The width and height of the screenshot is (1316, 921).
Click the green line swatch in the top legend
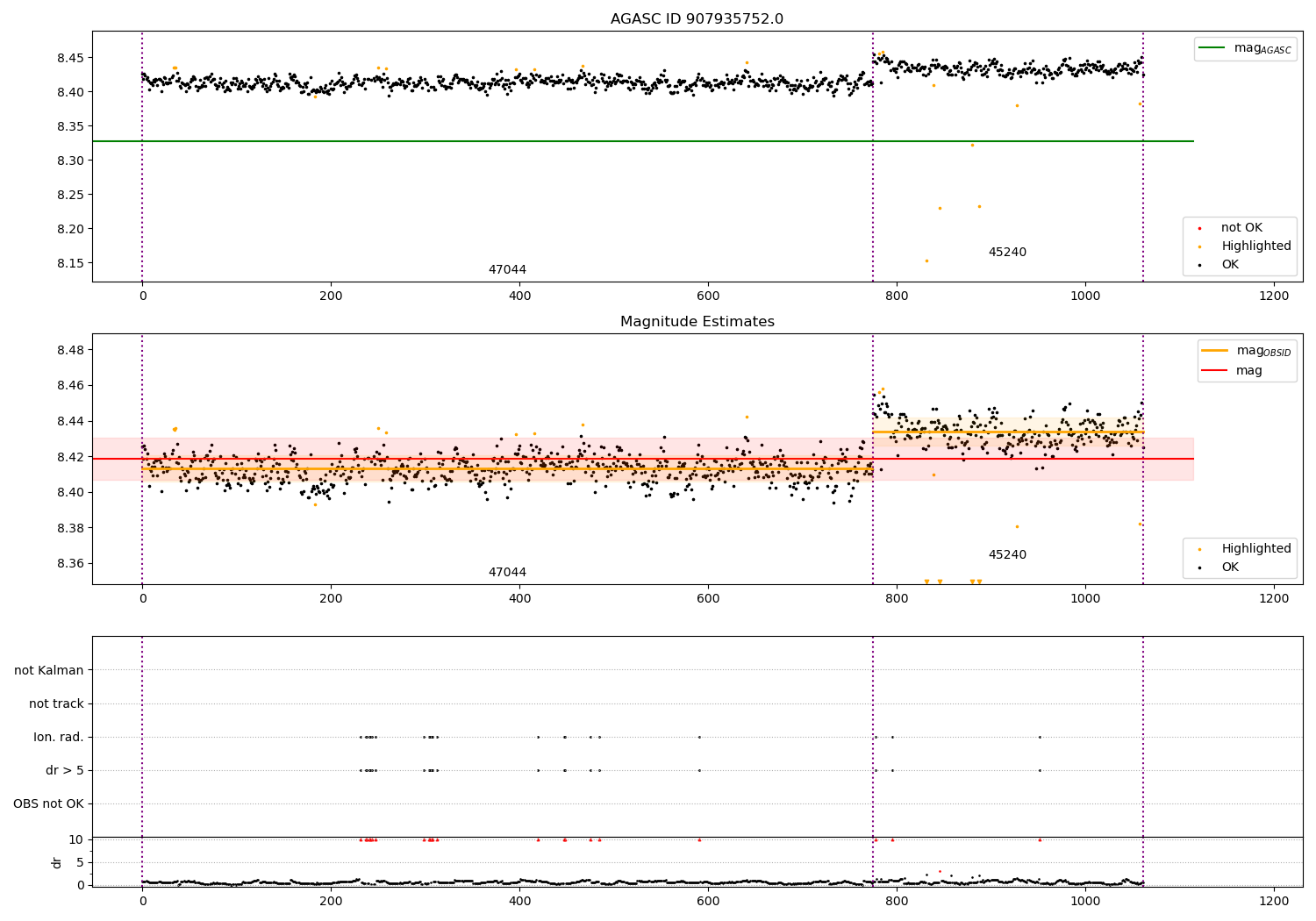click(1212, 48)
